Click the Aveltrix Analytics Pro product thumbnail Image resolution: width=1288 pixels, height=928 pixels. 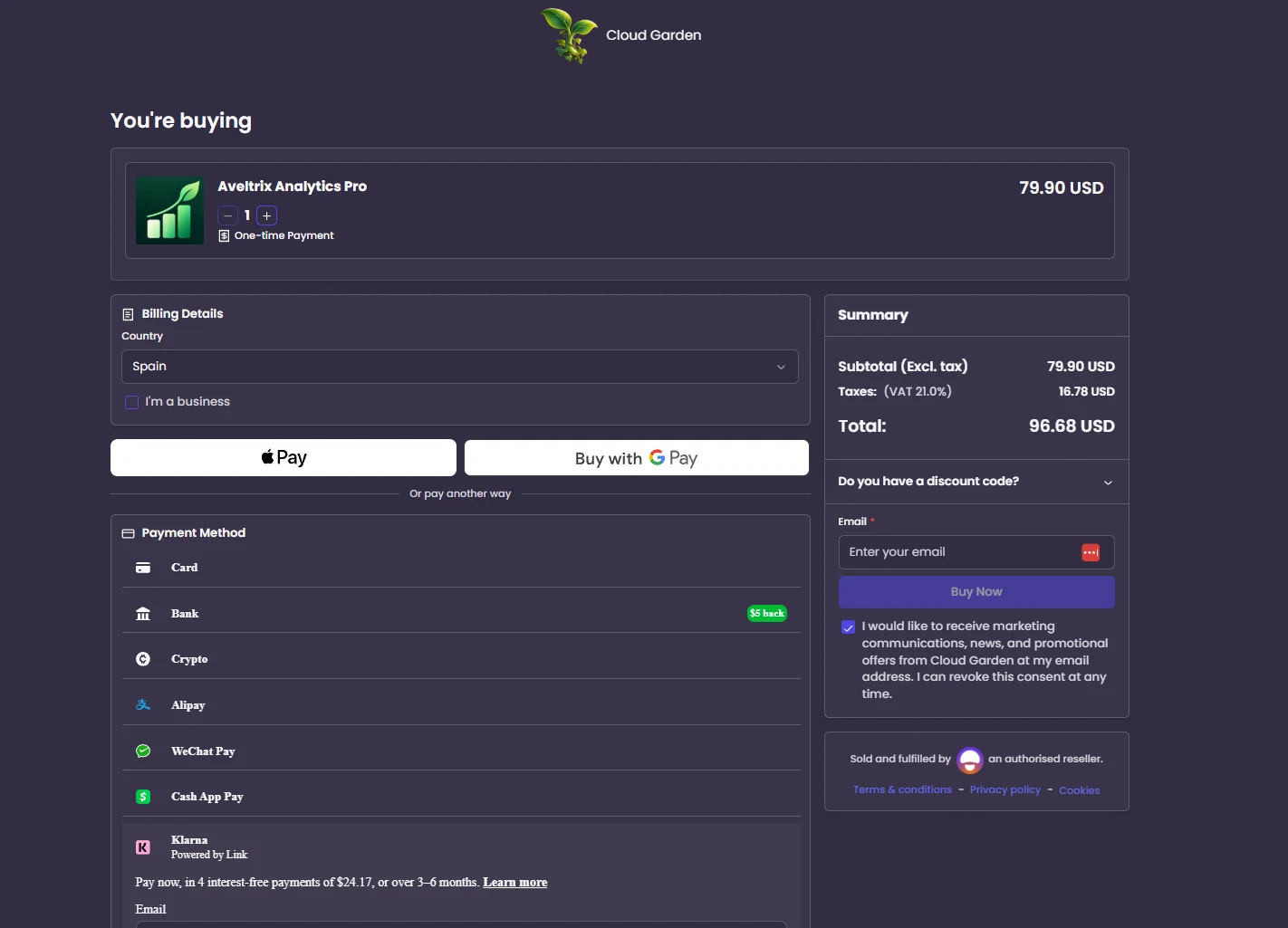pyautogui.click(x=170, y=211)
